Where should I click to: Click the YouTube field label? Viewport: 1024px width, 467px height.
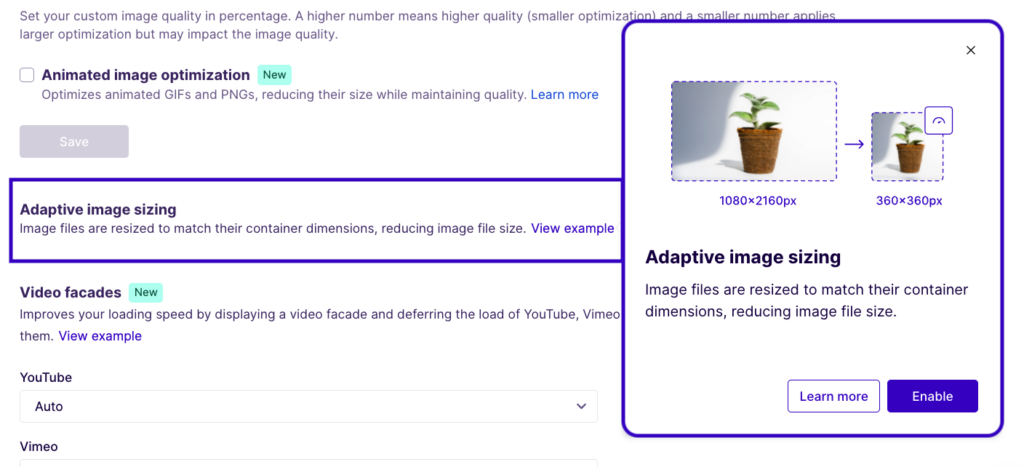pos(46,378)
